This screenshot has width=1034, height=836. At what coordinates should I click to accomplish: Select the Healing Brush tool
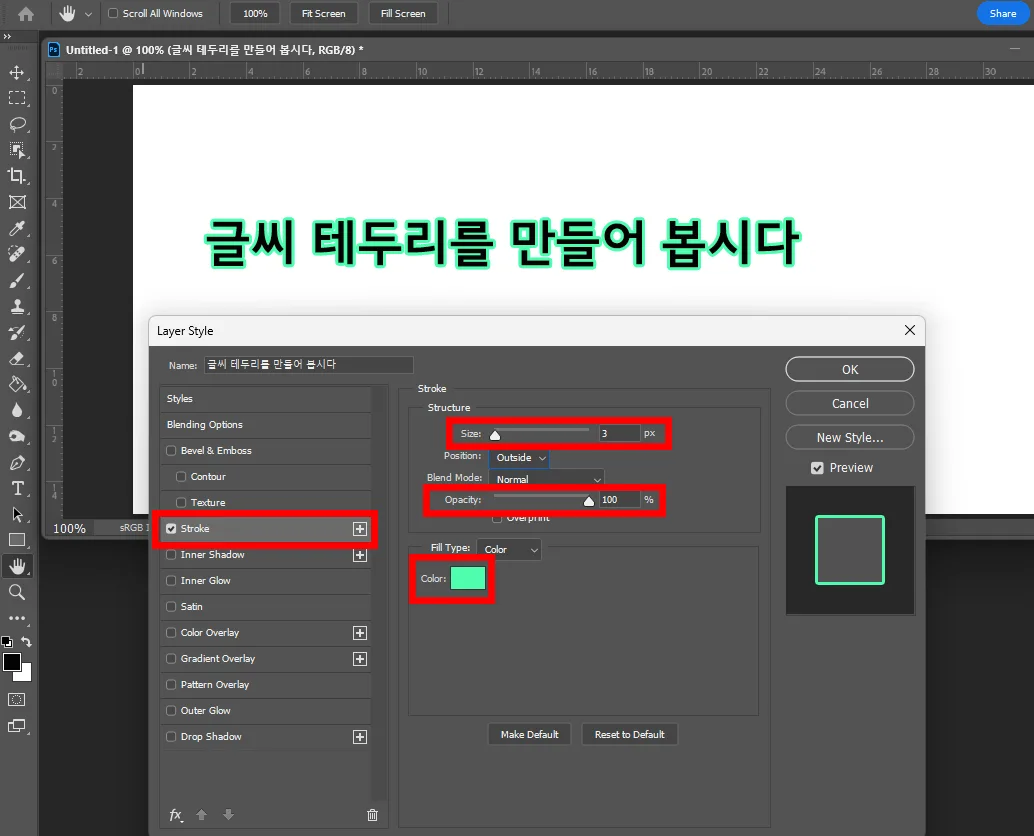(x=16, y=254)
